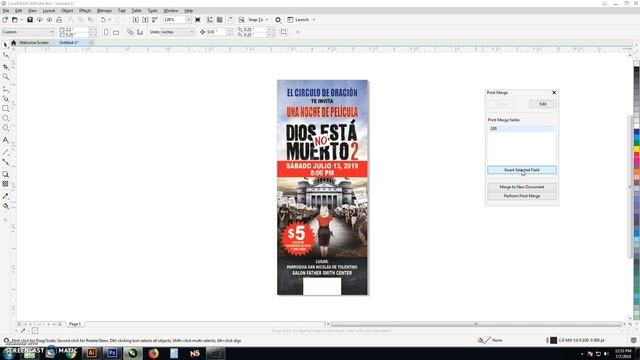Viewport: 640px width, 360px height.
Task: Open the File menu
Action: tap(6, 11)
